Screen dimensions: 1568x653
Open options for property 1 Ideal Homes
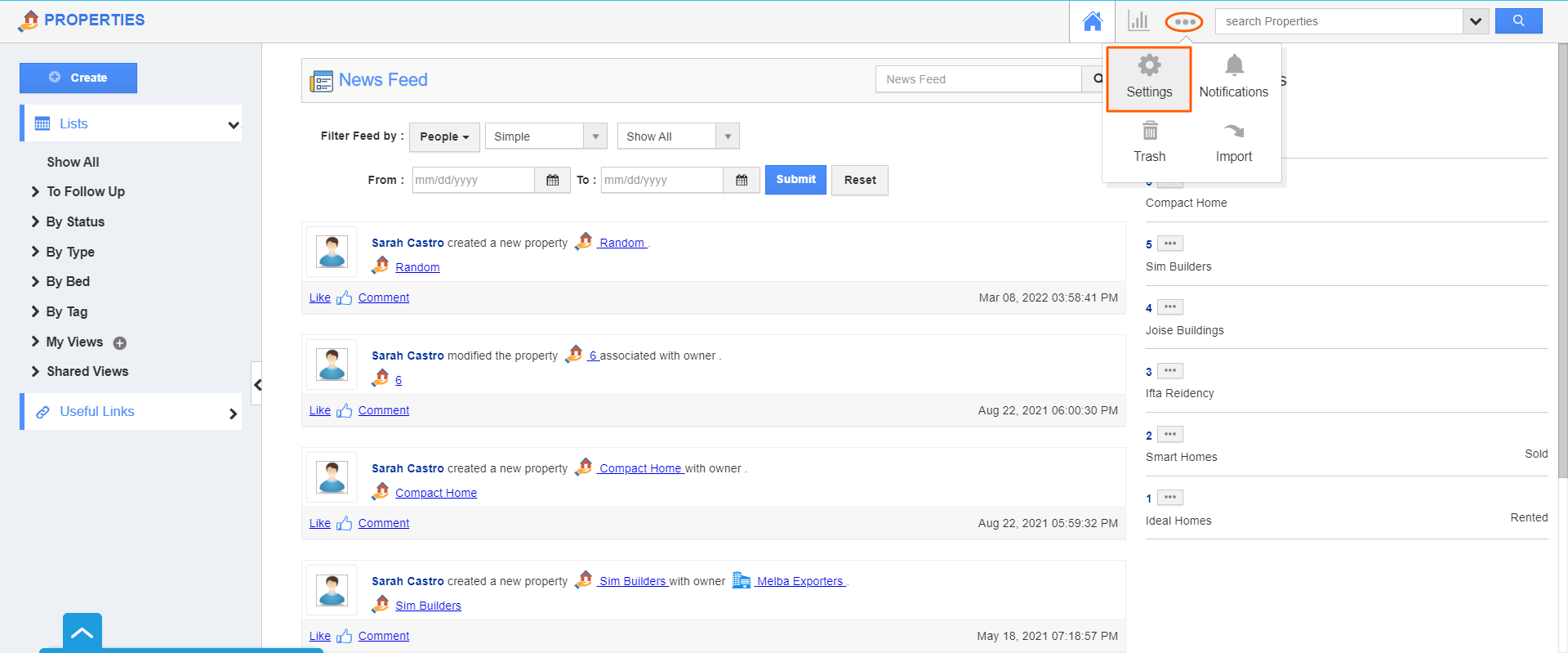(1170, 498)
